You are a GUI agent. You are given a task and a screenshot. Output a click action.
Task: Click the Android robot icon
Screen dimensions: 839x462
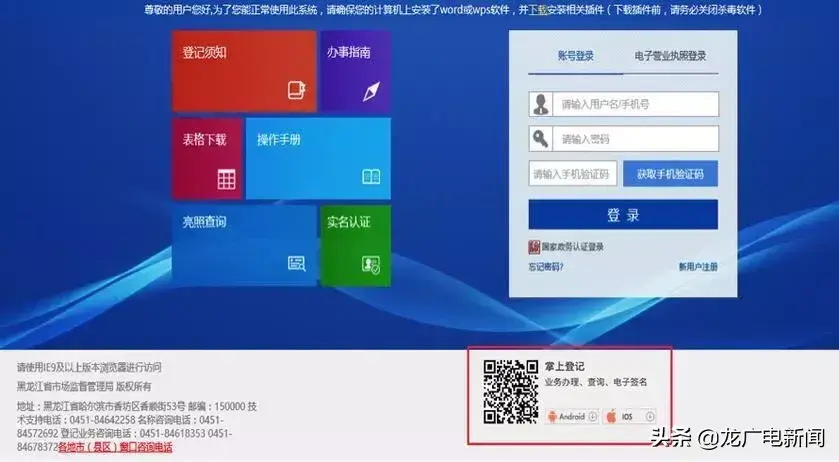[x=550, y=416]
